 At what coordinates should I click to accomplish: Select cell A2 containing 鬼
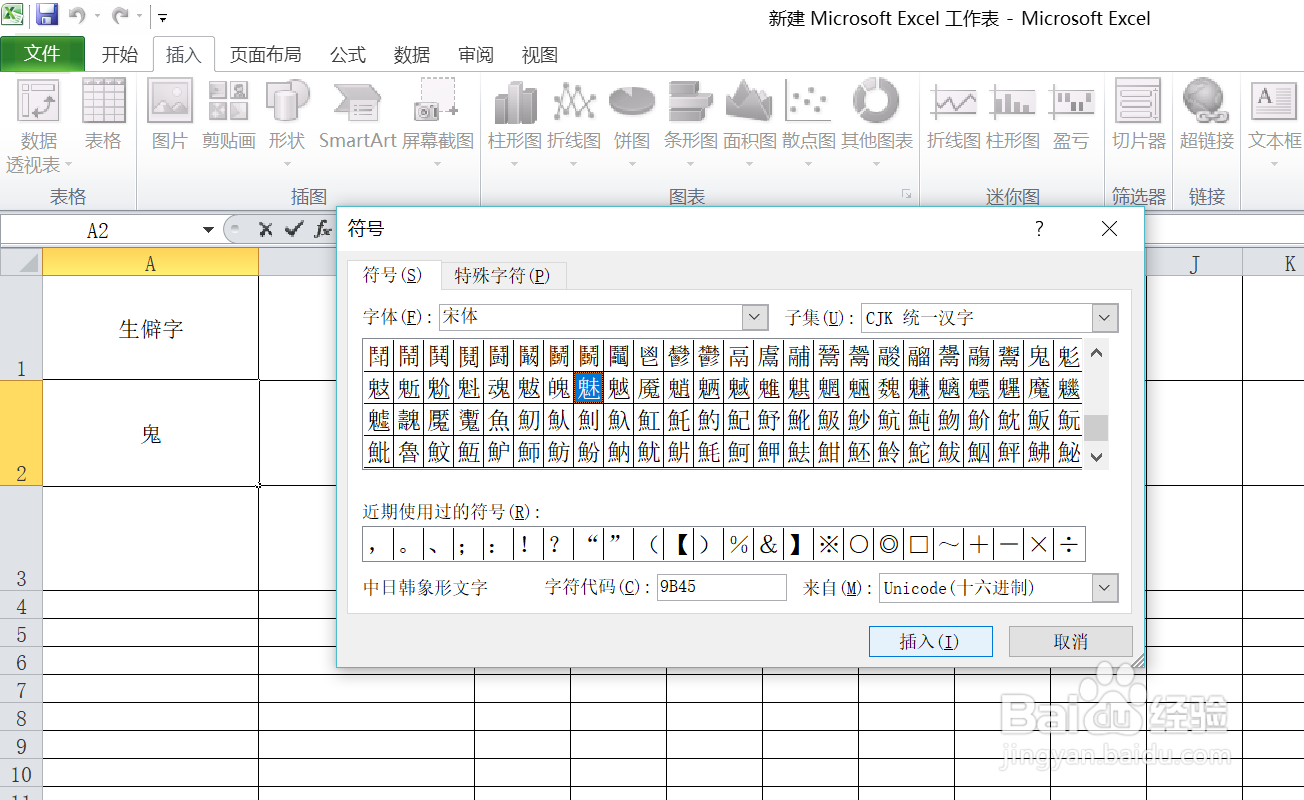pyautogui.click(x=150, y=433)
